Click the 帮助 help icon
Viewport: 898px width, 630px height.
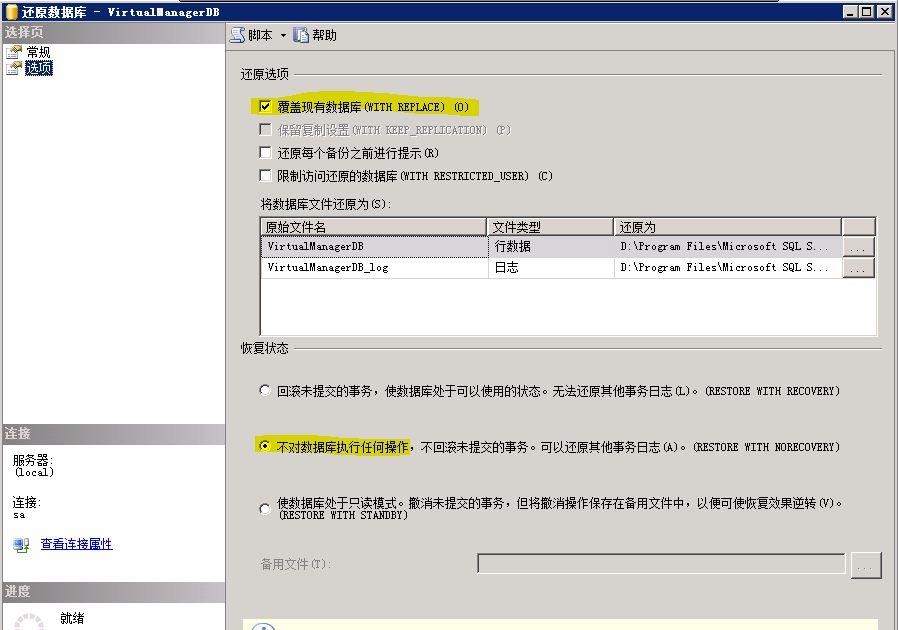pyautogui.click(x=301, y=35)
